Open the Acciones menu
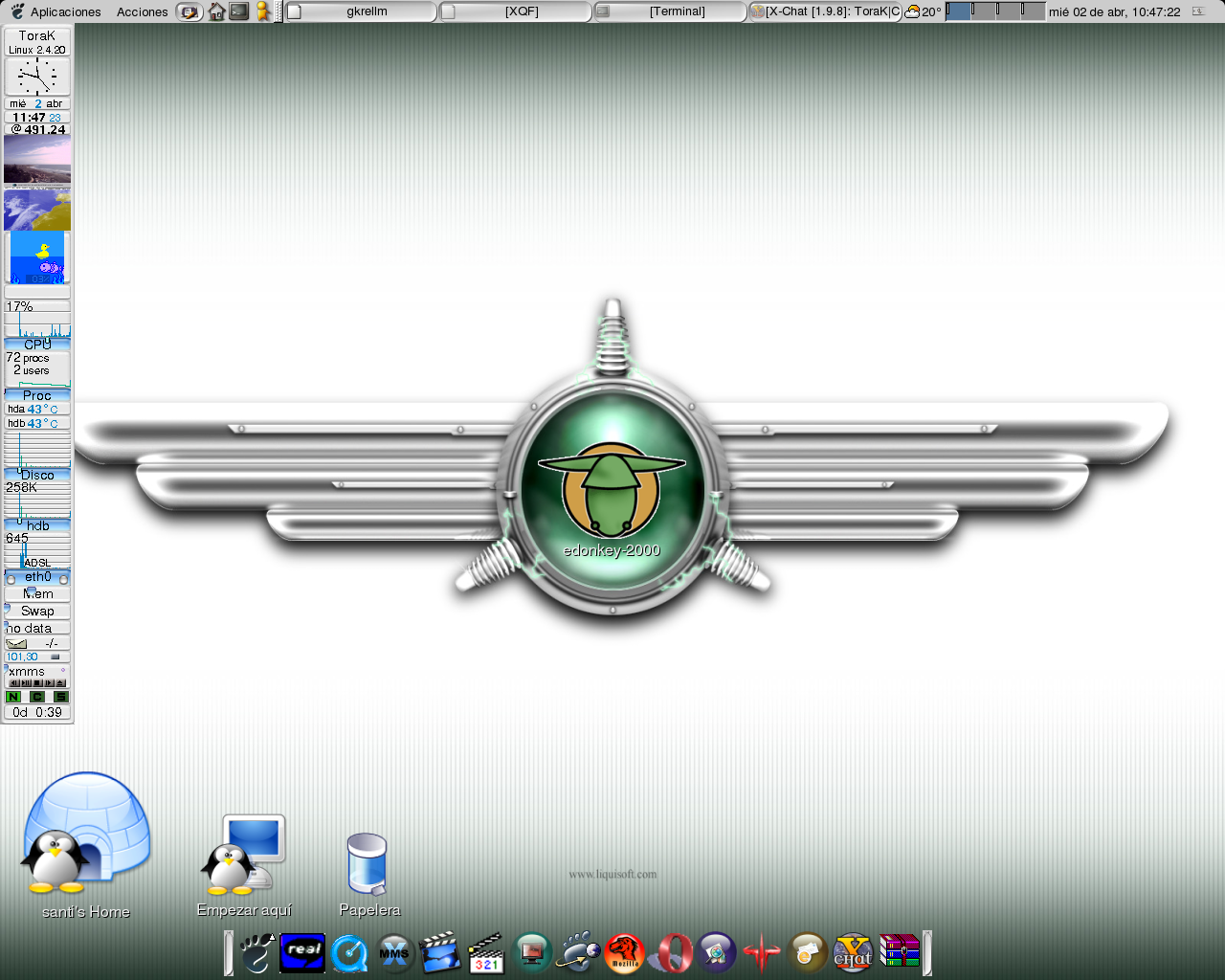1225x980 pixels. [143, 11]
